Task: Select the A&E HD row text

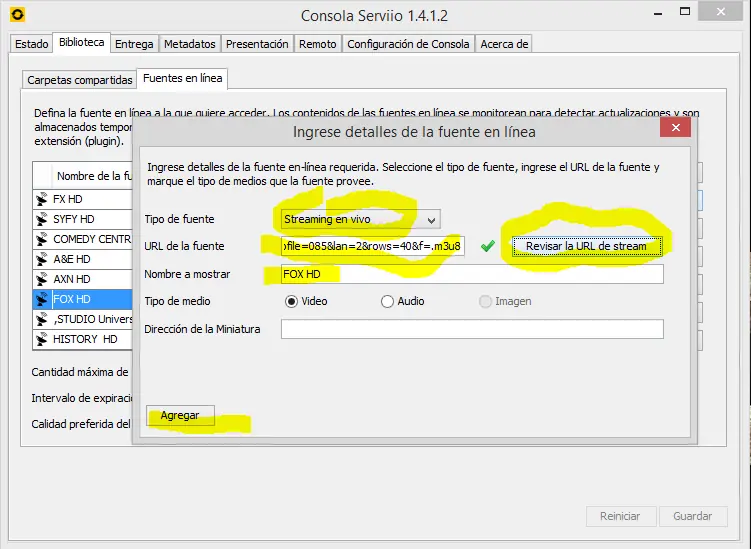Action: click(72, 259)
